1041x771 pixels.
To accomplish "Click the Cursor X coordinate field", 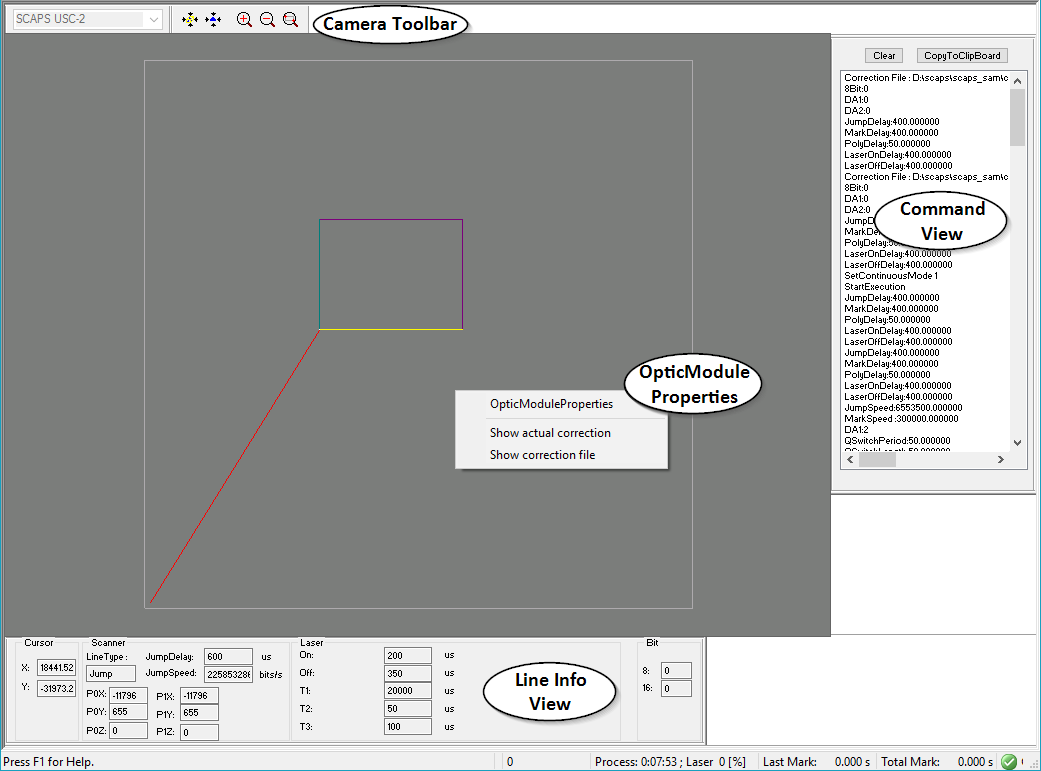I will click(x=56, y=667).
